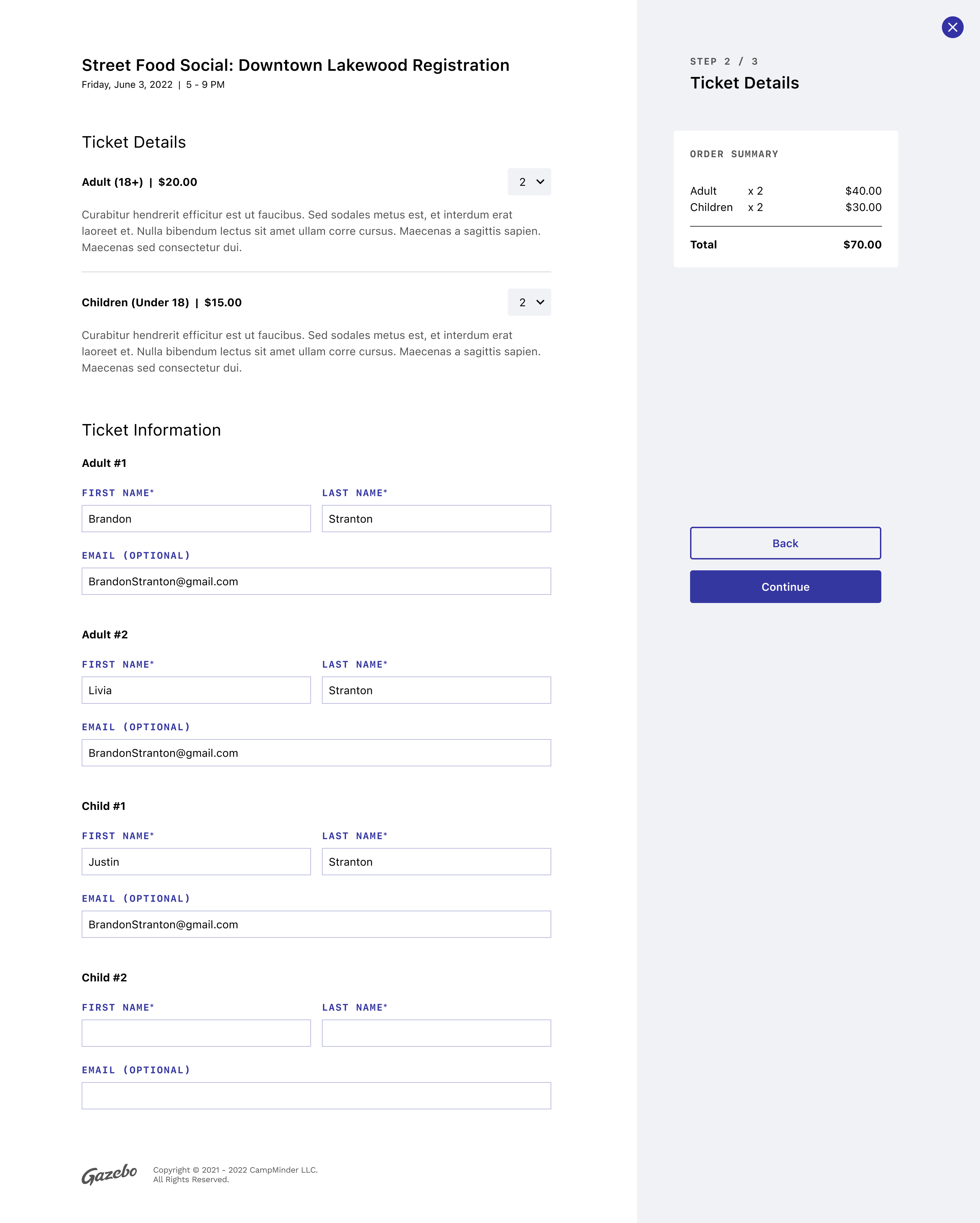
Task: Edit Adult #2 email field
Action: pos(316,753)
